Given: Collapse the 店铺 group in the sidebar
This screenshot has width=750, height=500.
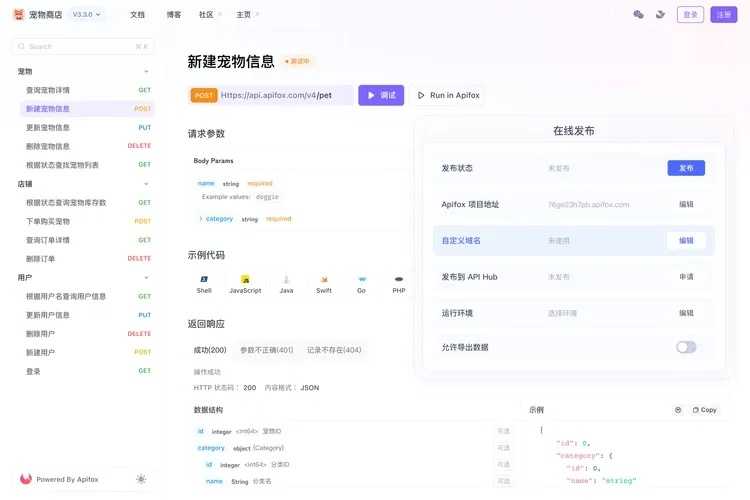Looking at the screenshot, I should pos(146,184).
